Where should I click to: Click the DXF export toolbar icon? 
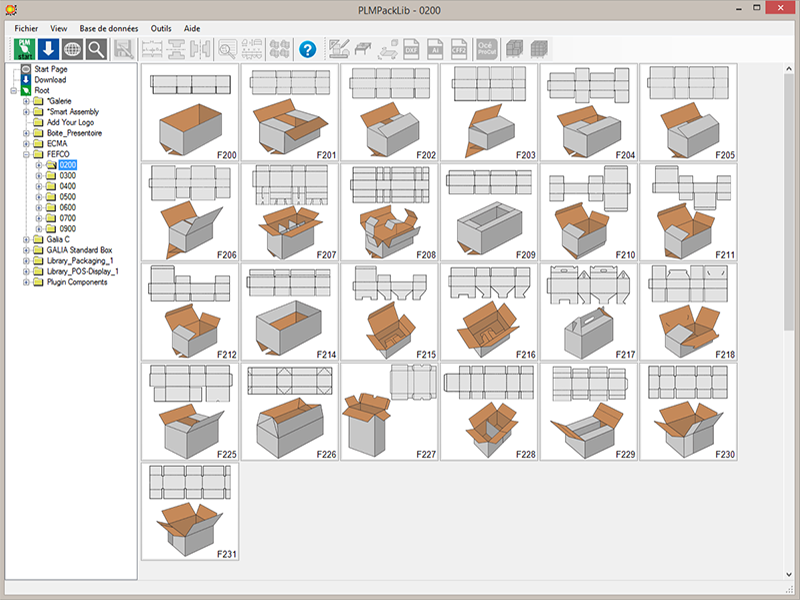pyautogui.click(x=411, y=49)
